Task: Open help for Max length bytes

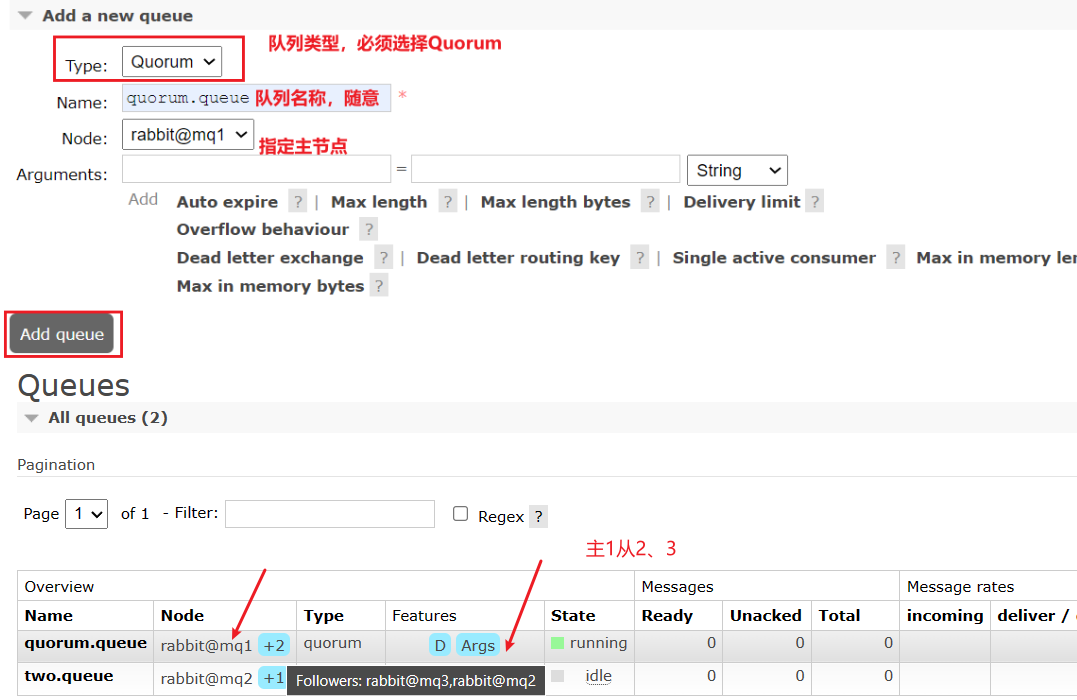Action: pos(650,202)
